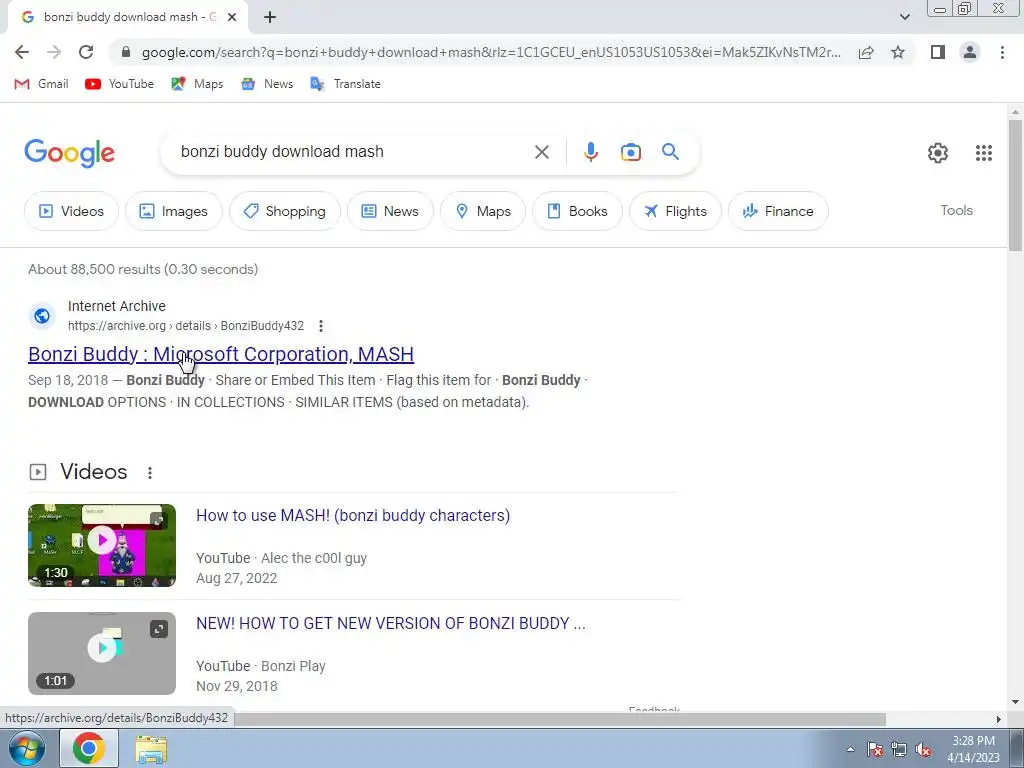Open search Tools options
The height and width of the screenshot is (768, 1024).
956,210
